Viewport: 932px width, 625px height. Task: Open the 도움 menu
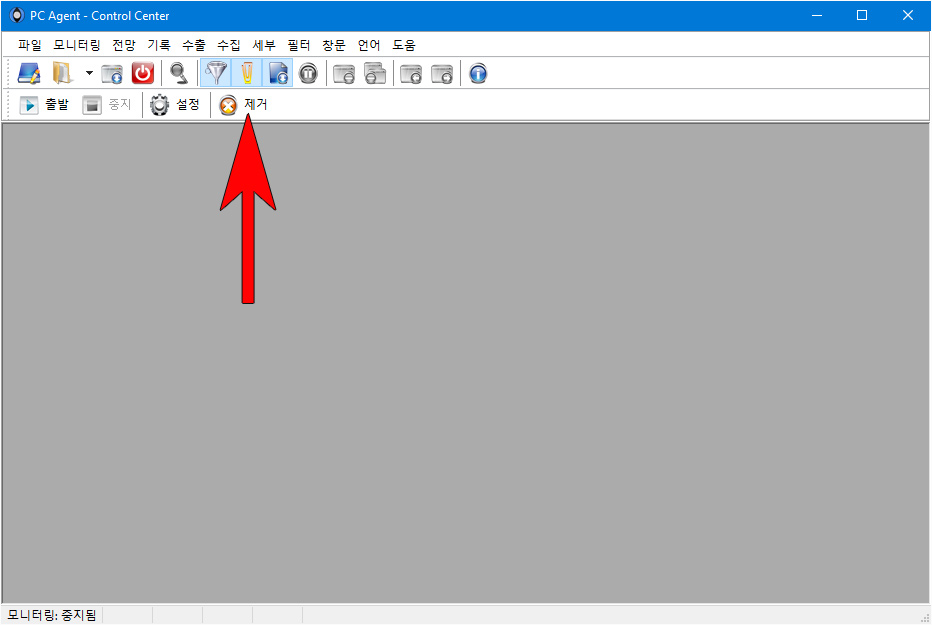coord(404,45)
